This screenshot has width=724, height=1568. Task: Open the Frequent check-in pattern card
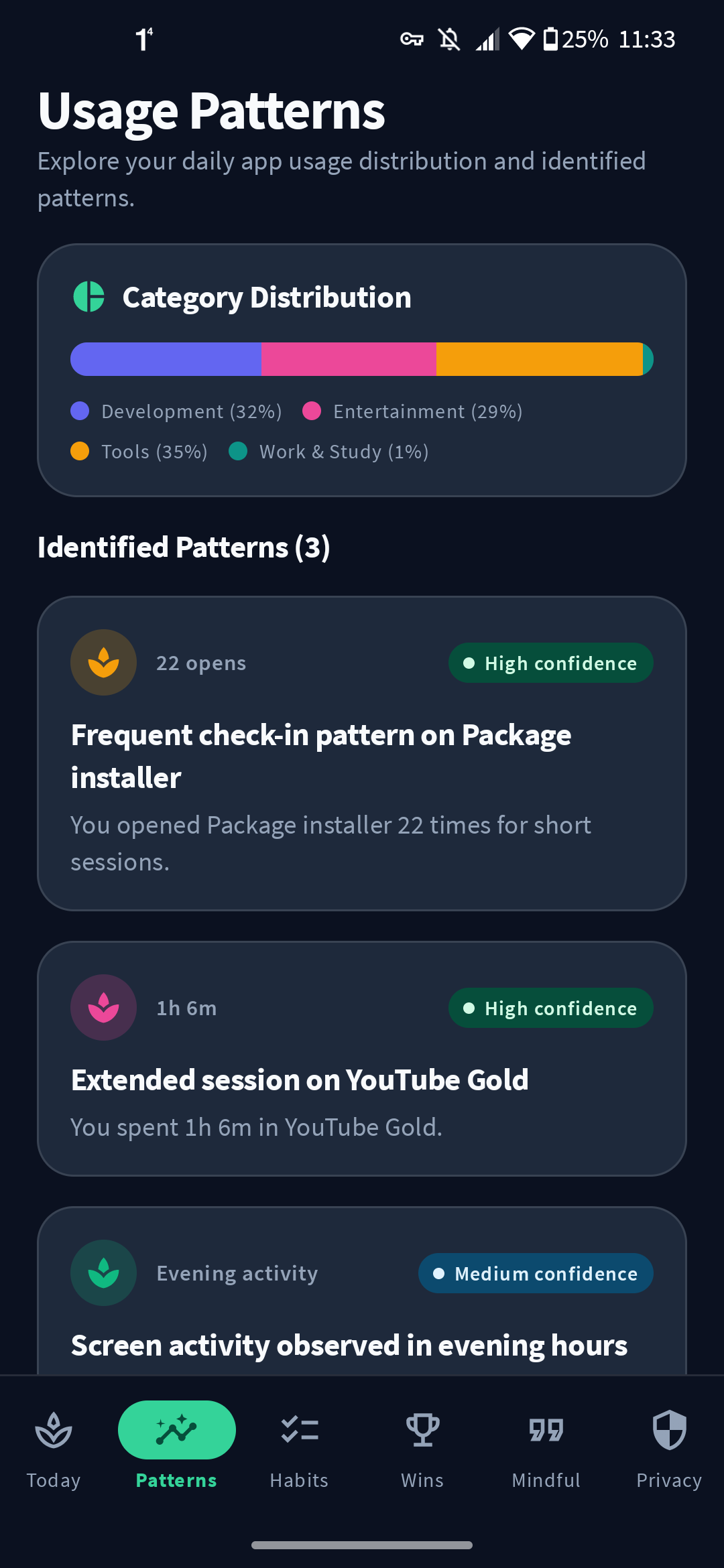(x=362, y=753)
